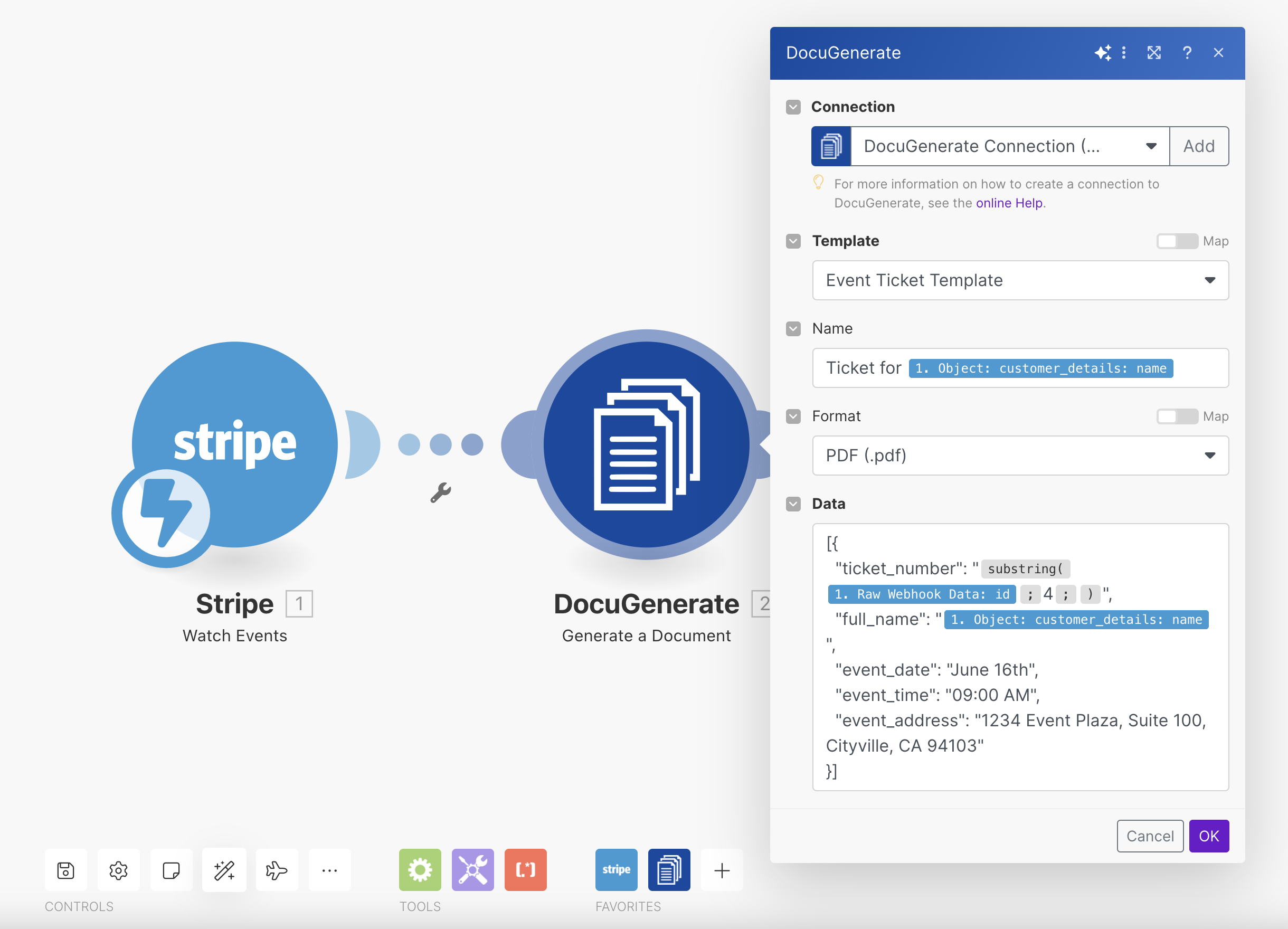Viewport: 1288px width, 929px height.
Task: Click the Stripe module title label
Action: [x=234, y=604]
